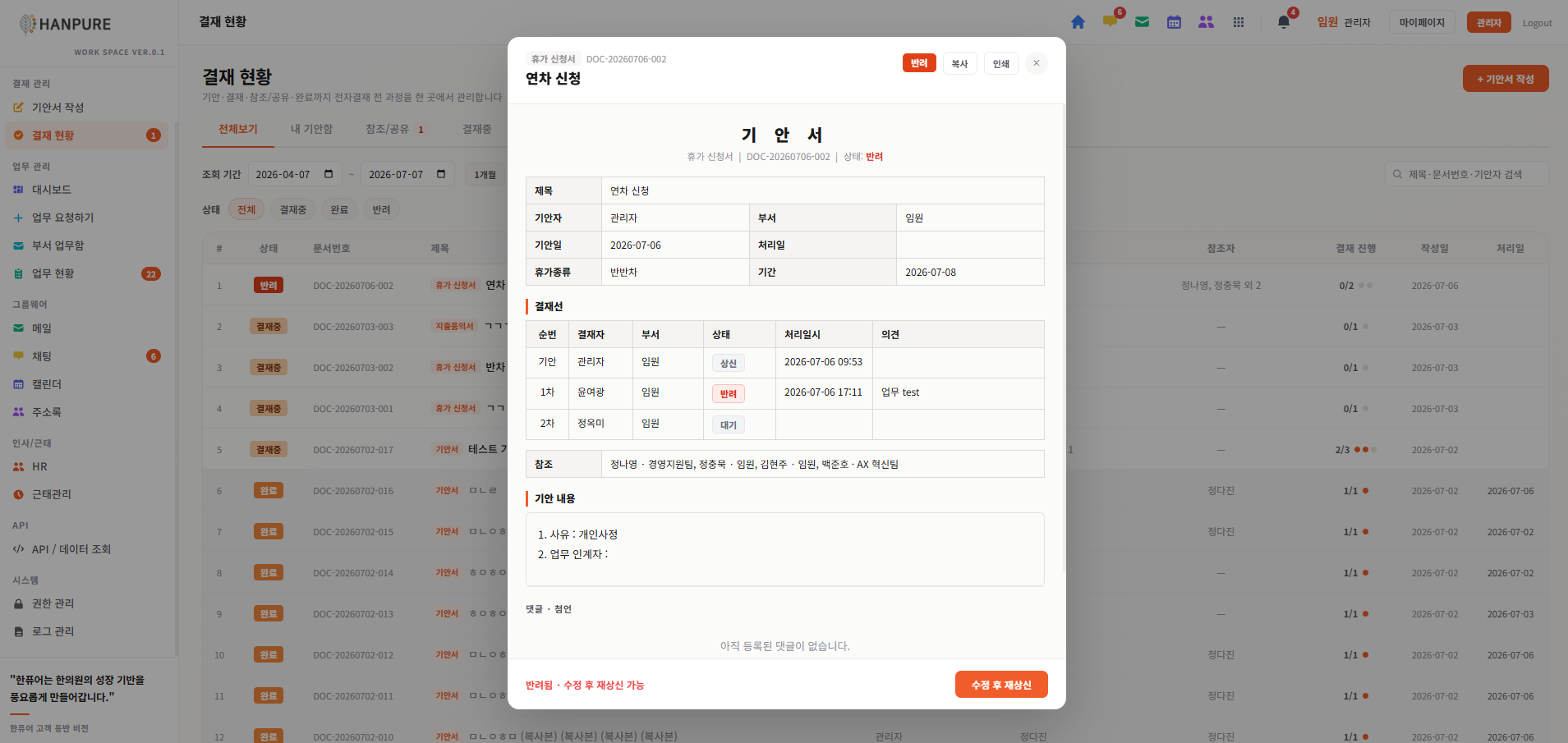1568x743 pixels.
Task: Click 인쇄 button in dialog
Action: pyautogui.click(x=1000, y=63)
